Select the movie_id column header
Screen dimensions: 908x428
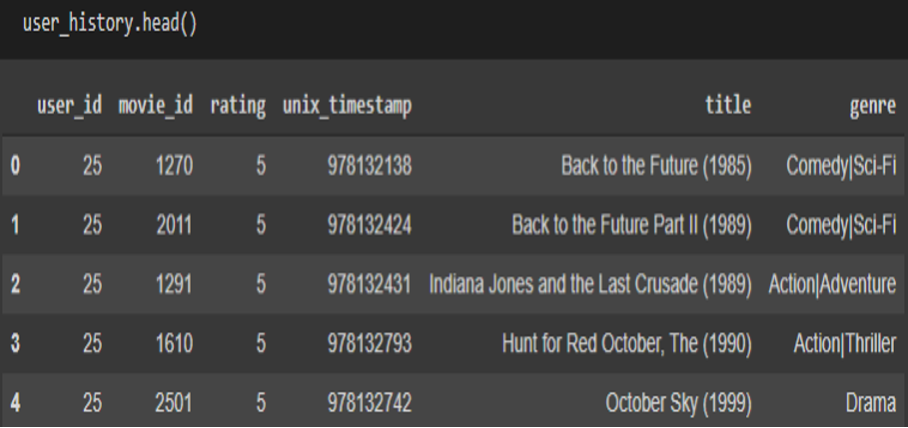coord(155,105)
